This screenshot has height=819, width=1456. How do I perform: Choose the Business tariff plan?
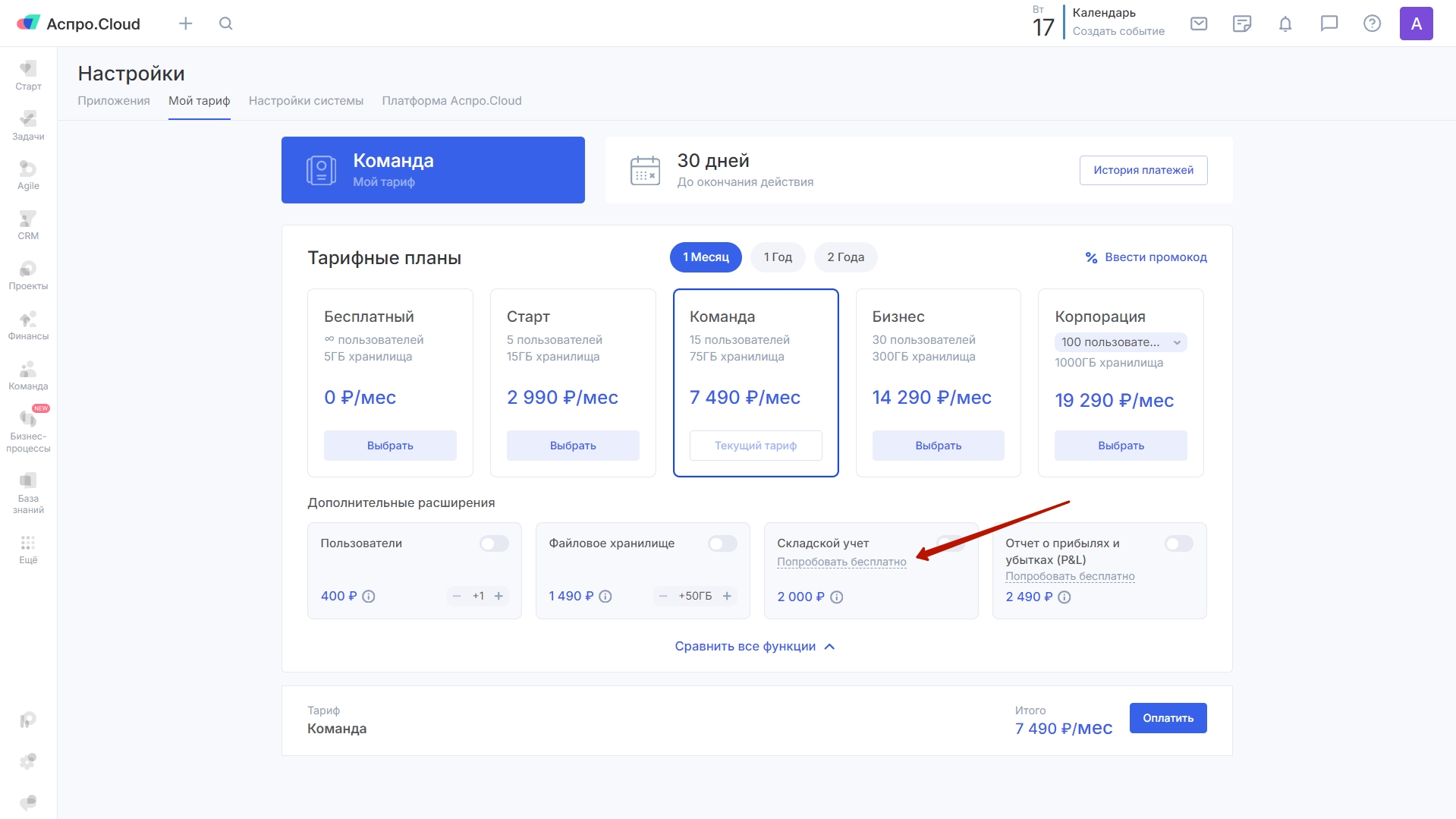click(938, 446)
